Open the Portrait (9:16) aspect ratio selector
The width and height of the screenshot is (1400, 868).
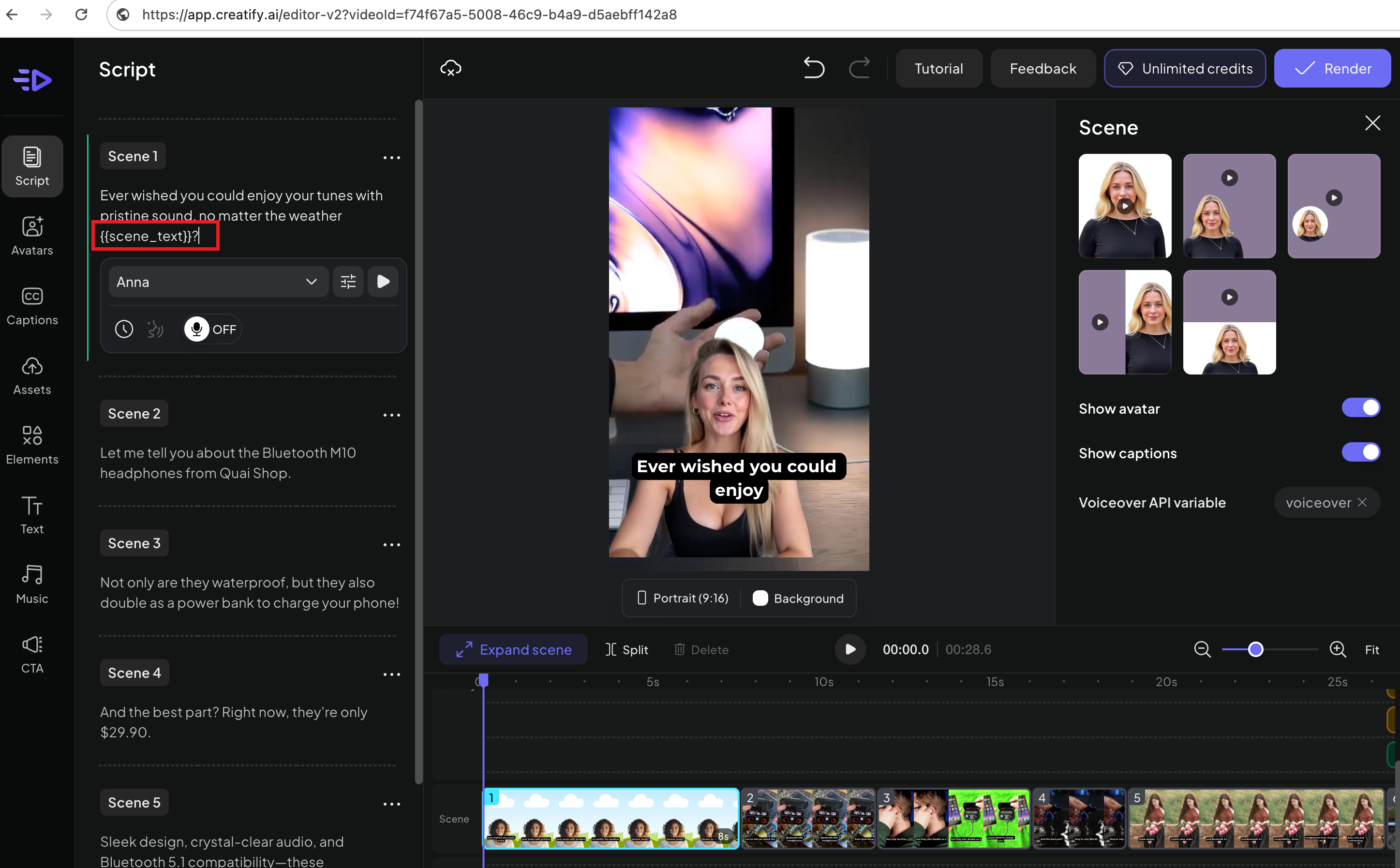[x=683, y=598]
